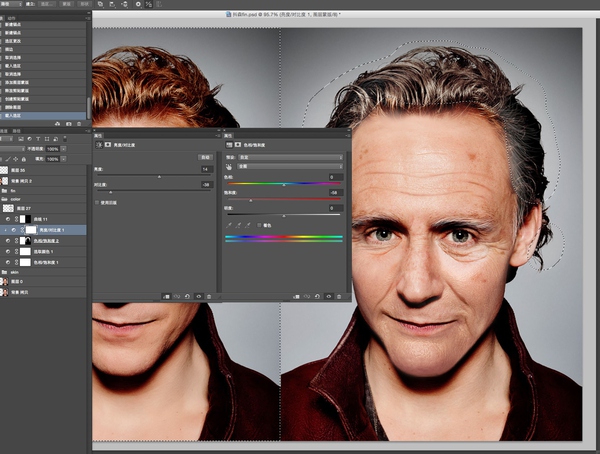The width and height of the screenshot is (600, 454).
Task: Toggle visibility of Brightness/Contrast adjustment in panel
Action: tap(197, 296)
